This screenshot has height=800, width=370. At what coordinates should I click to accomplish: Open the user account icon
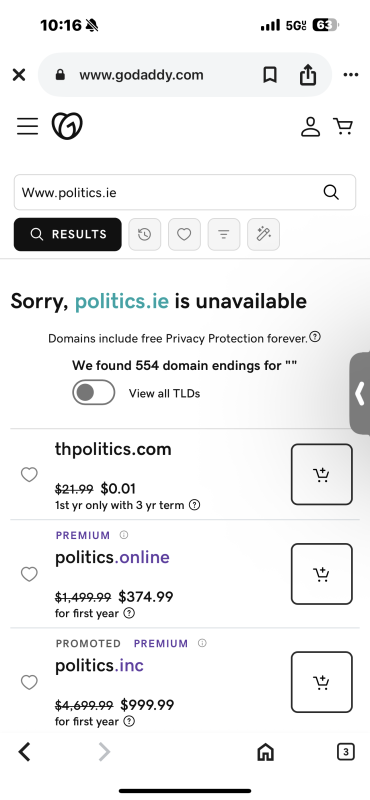pos(310,127)
